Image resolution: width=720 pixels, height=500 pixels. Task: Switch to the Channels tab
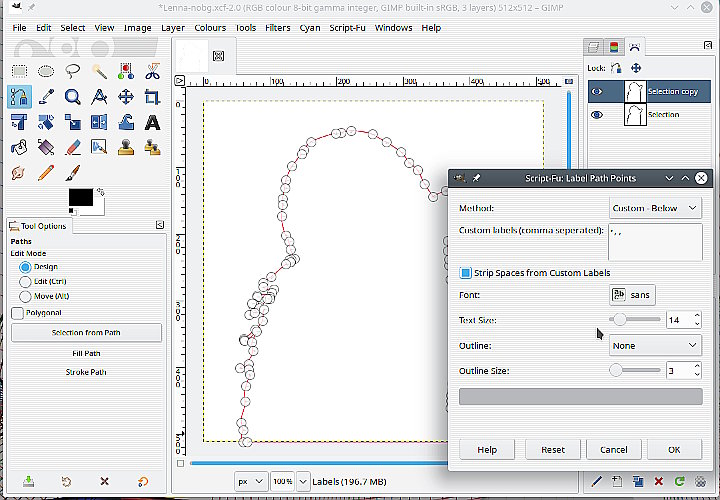[614, 46]
